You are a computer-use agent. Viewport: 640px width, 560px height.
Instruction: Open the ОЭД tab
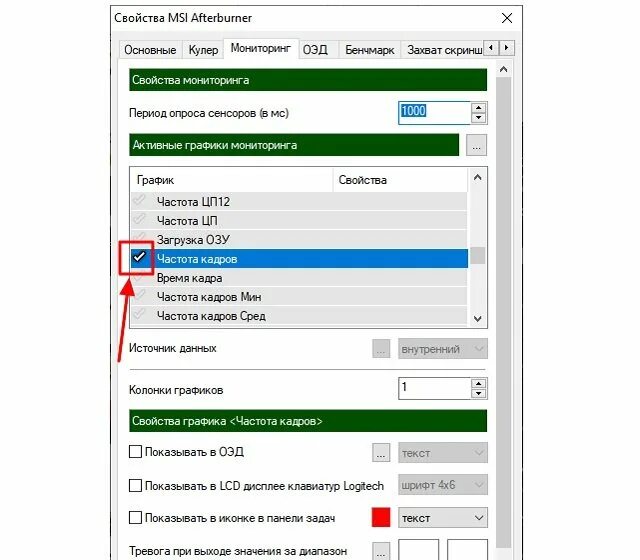315,50
